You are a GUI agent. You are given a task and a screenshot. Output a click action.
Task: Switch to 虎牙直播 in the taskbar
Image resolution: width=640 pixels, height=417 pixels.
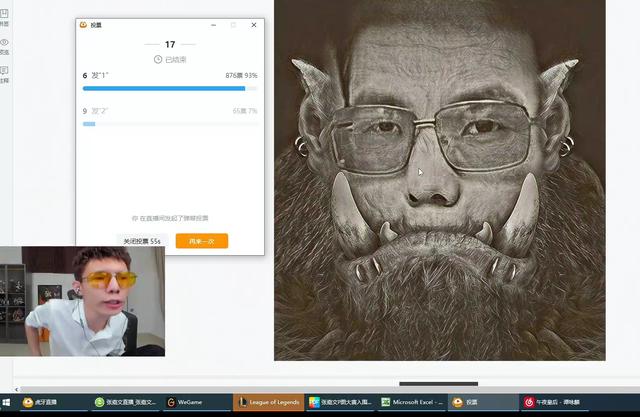click(53, 402)
